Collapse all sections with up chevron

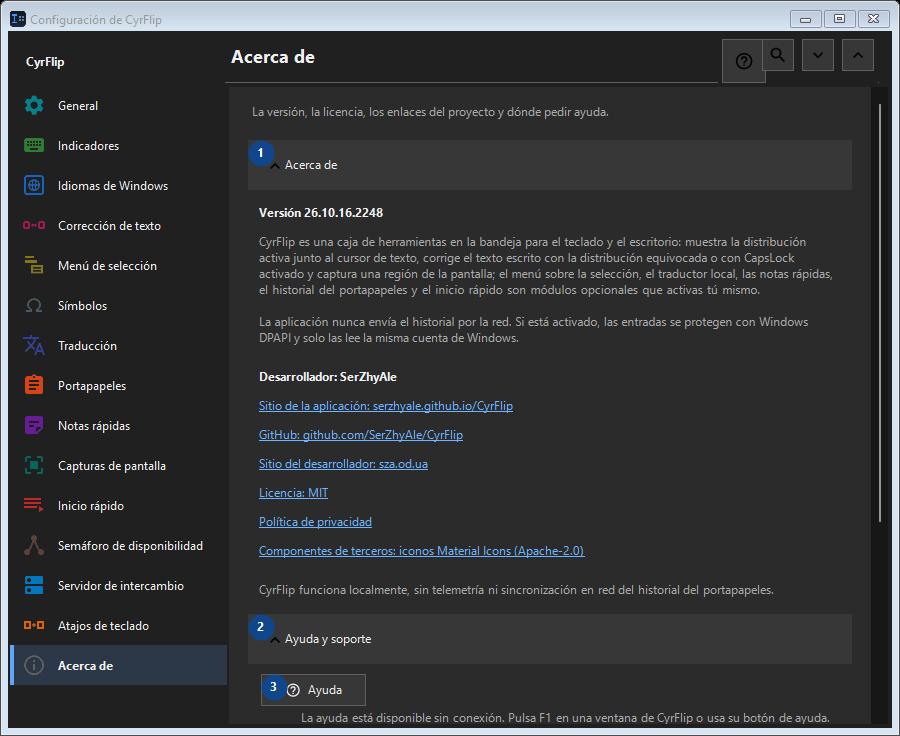(858, 55)
